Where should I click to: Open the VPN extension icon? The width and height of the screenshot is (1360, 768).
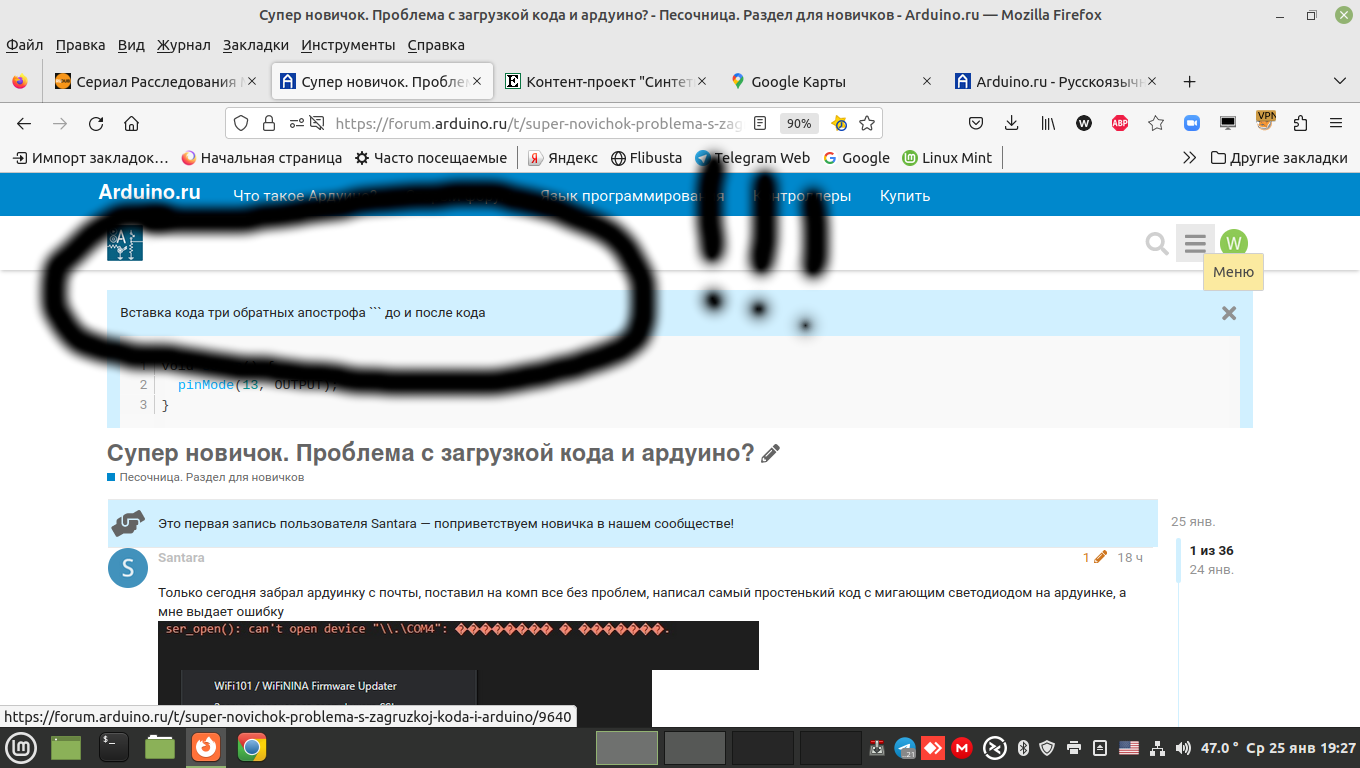[1266, 121]
